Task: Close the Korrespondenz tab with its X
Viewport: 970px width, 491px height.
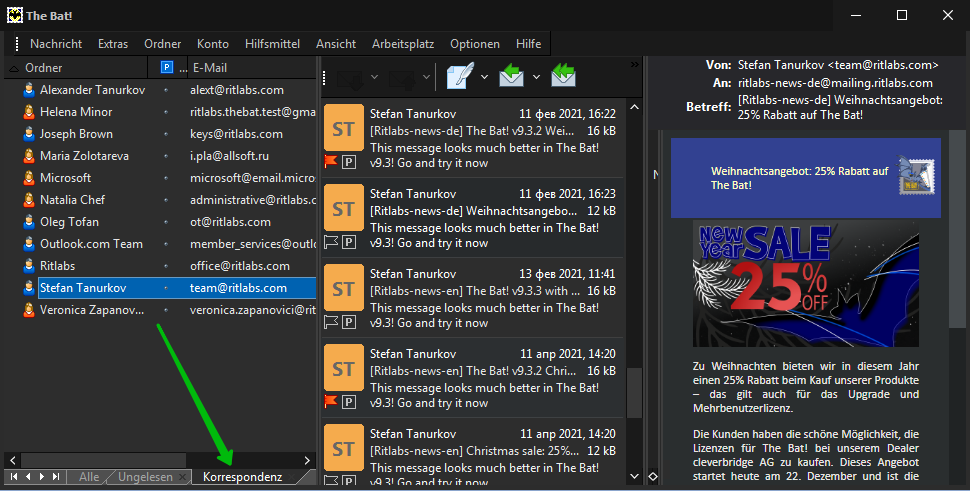Action: [291, 477]
